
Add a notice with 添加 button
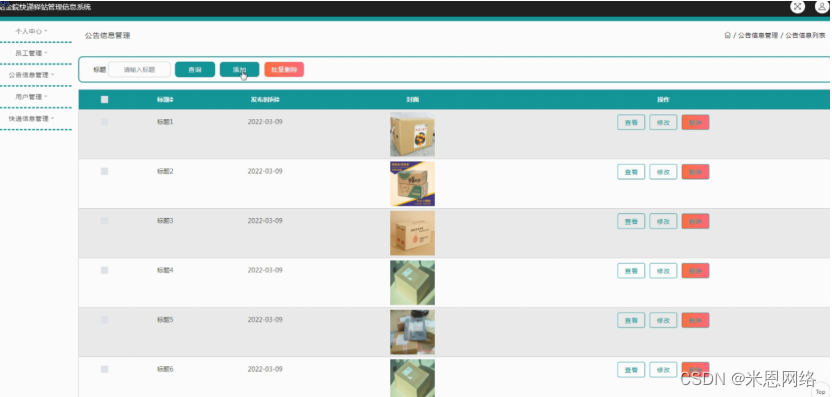click(239, 70)
